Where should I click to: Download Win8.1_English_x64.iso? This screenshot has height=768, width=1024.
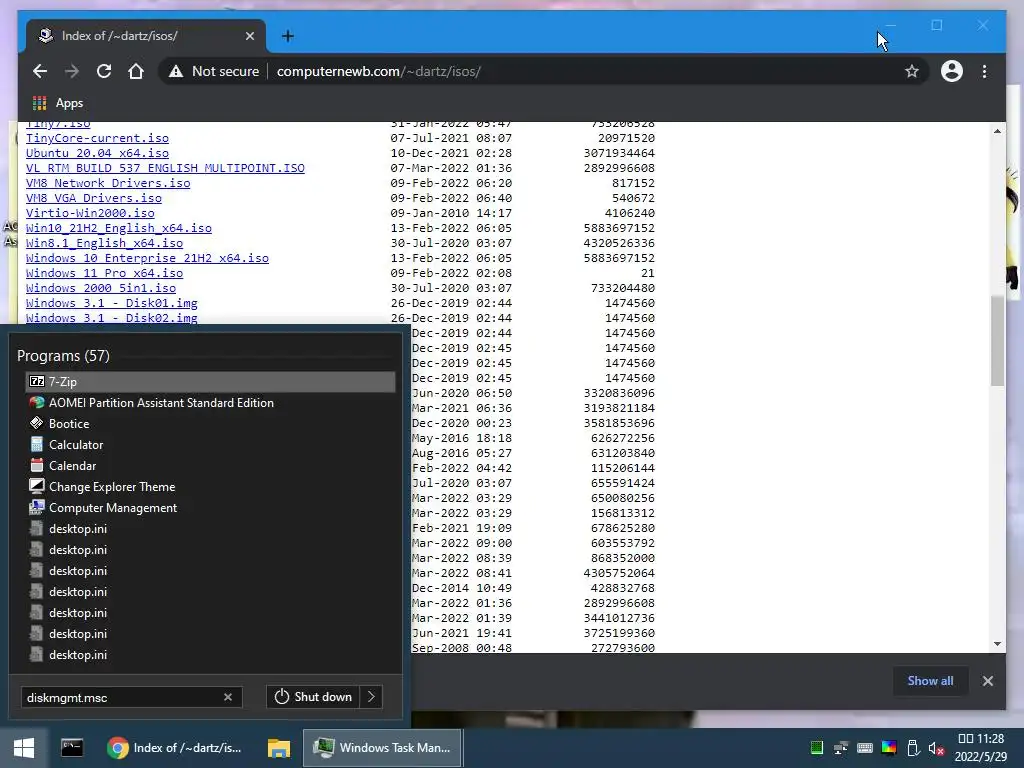click(x=104, y=243)
